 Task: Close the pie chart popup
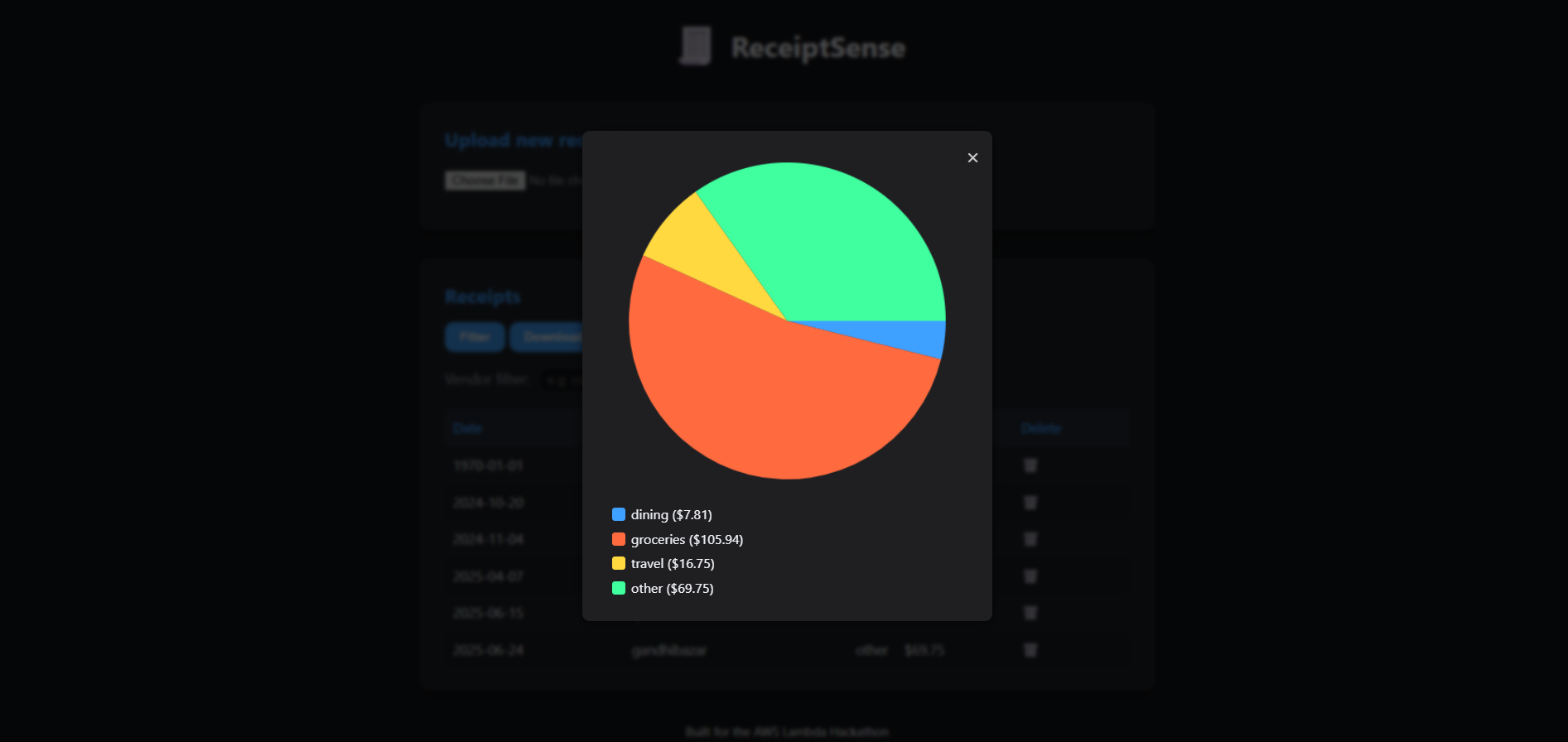[x=972, y=157]
